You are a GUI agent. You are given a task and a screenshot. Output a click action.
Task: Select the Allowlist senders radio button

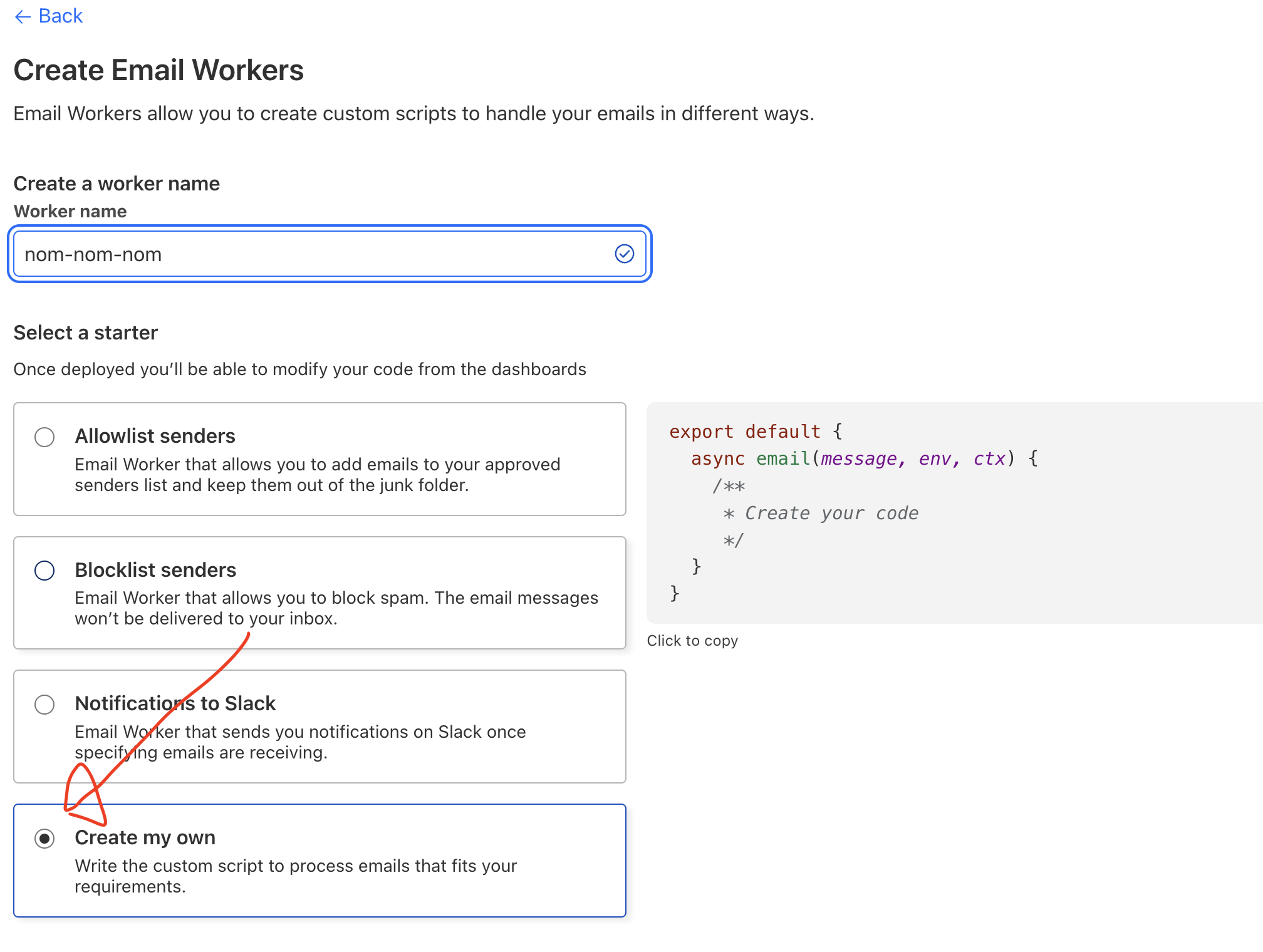[x=44, y=437]
